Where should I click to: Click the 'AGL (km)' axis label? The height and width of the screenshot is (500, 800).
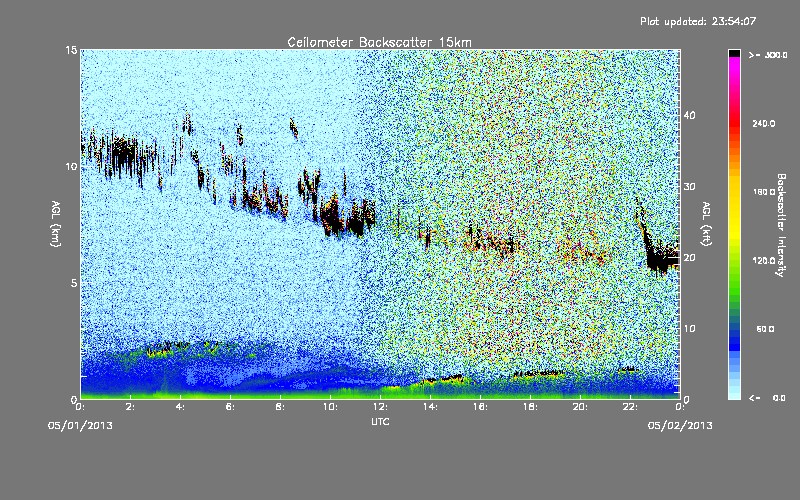pyautogui.click(x=56, y=224)
